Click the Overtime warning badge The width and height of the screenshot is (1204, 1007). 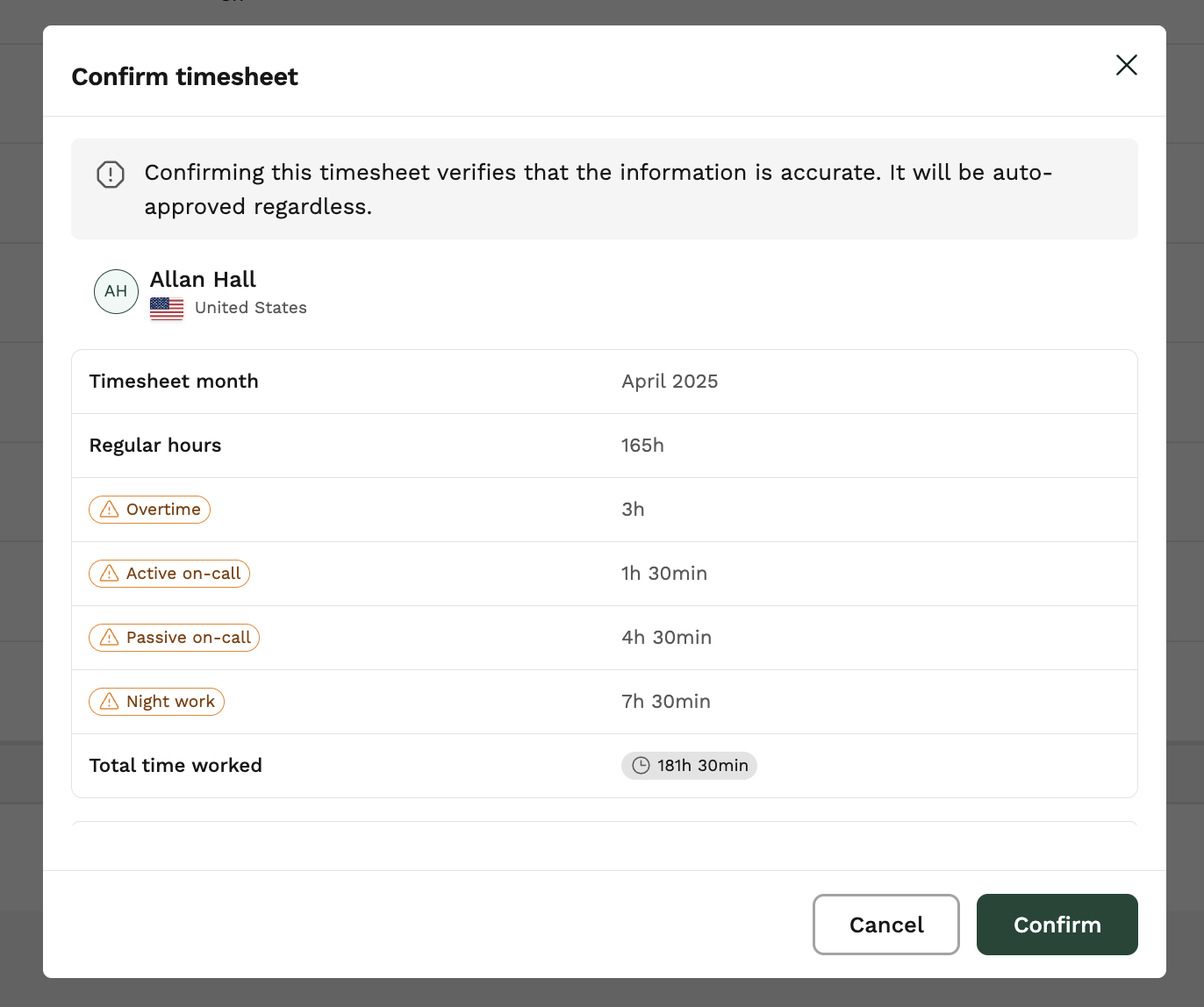pyautogui.click(x=149, y=510)
